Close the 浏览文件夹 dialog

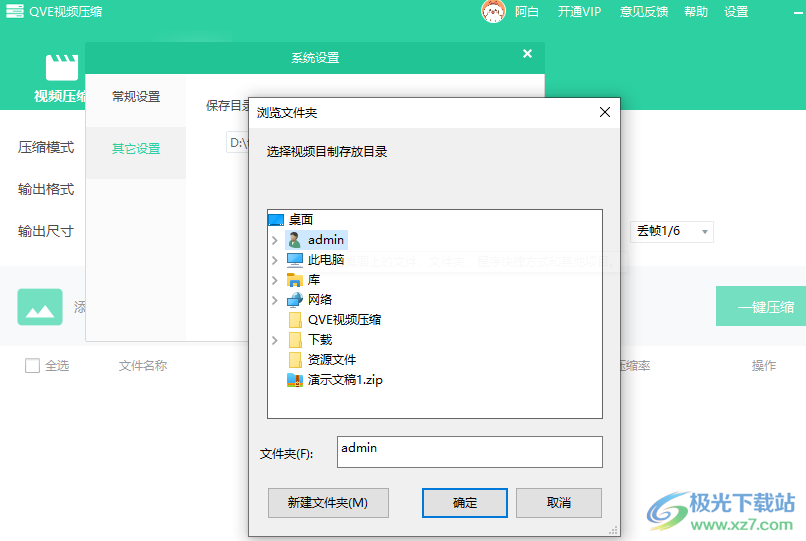point(605,112)
